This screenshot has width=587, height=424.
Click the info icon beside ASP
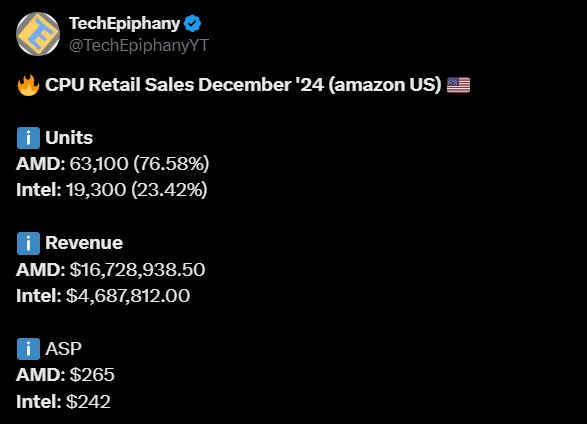(28, 349)
